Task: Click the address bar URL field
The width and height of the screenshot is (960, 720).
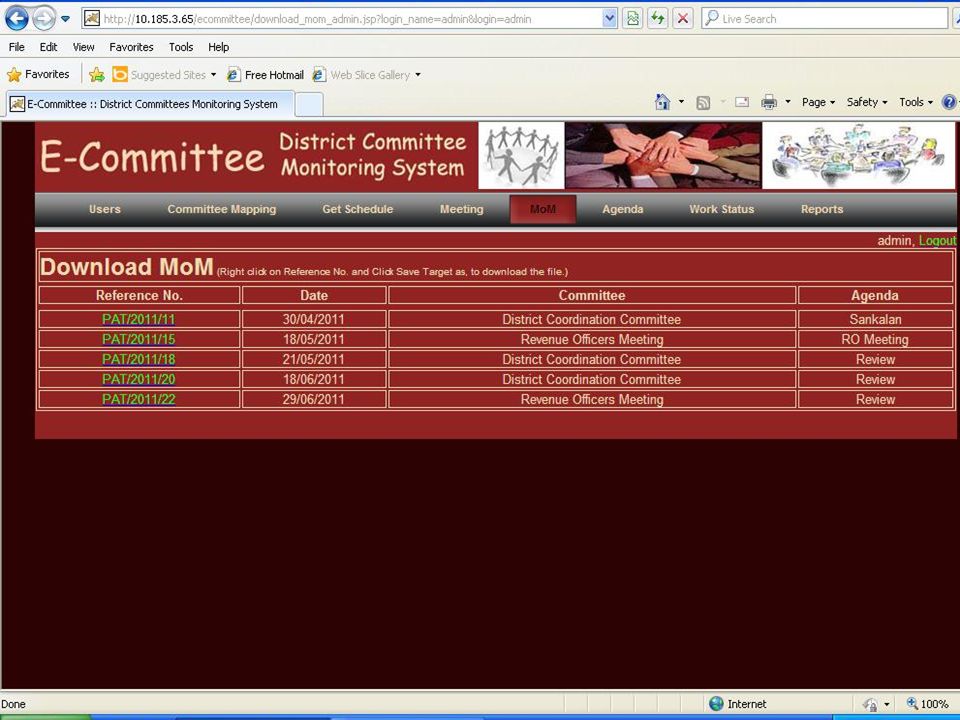Action: [350, 19]
